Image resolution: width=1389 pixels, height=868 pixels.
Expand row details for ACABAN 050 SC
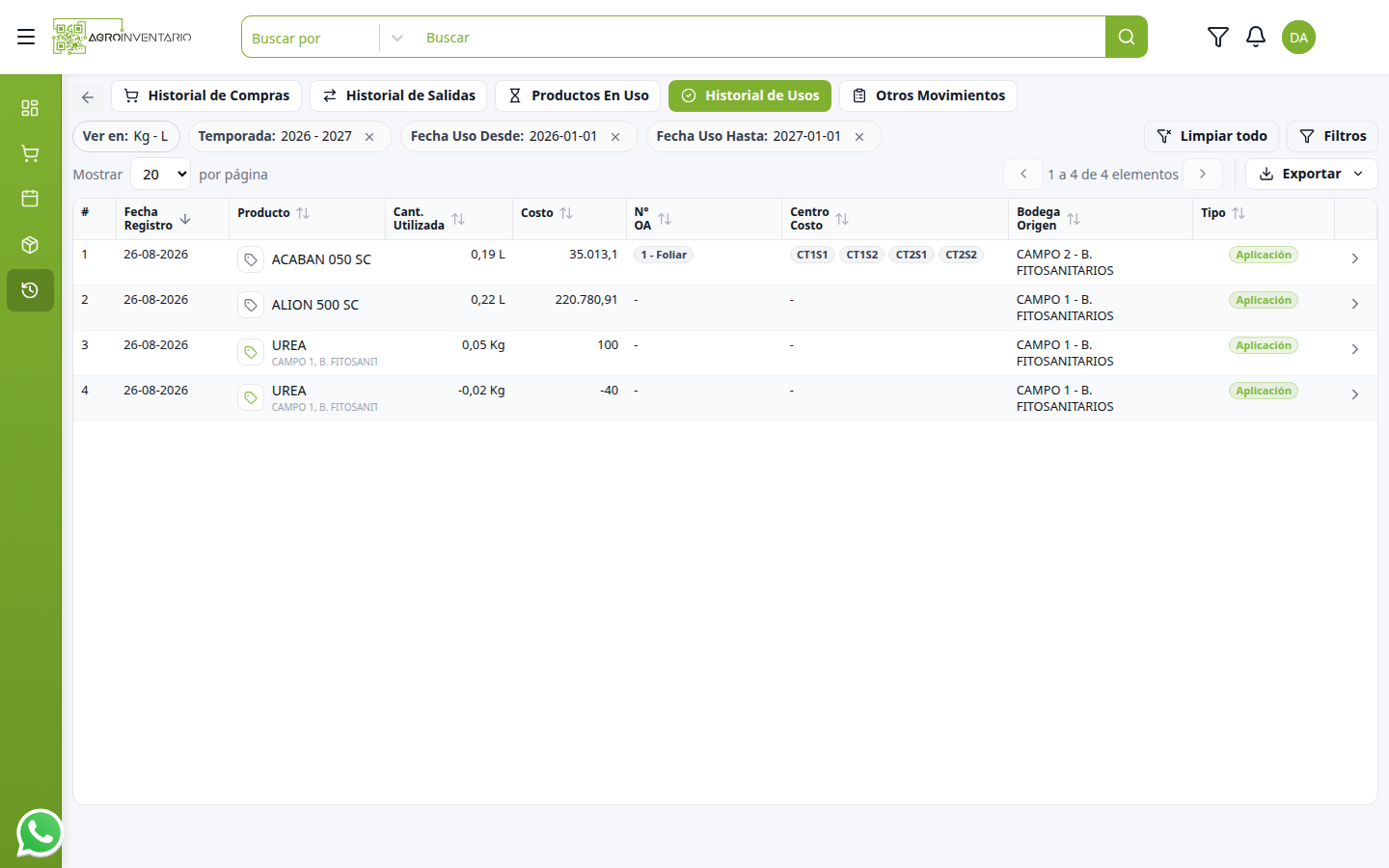click(x=1355, y=258)
